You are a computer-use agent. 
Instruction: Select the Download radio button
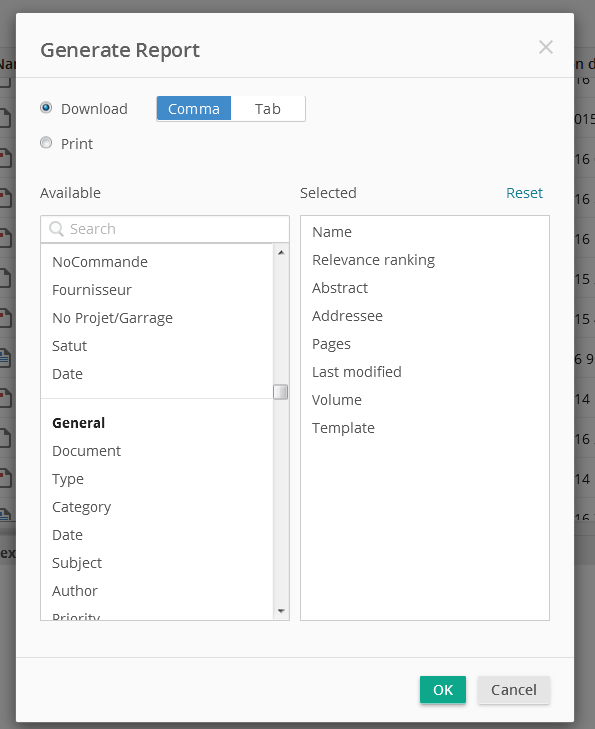[x=46, y=108]
